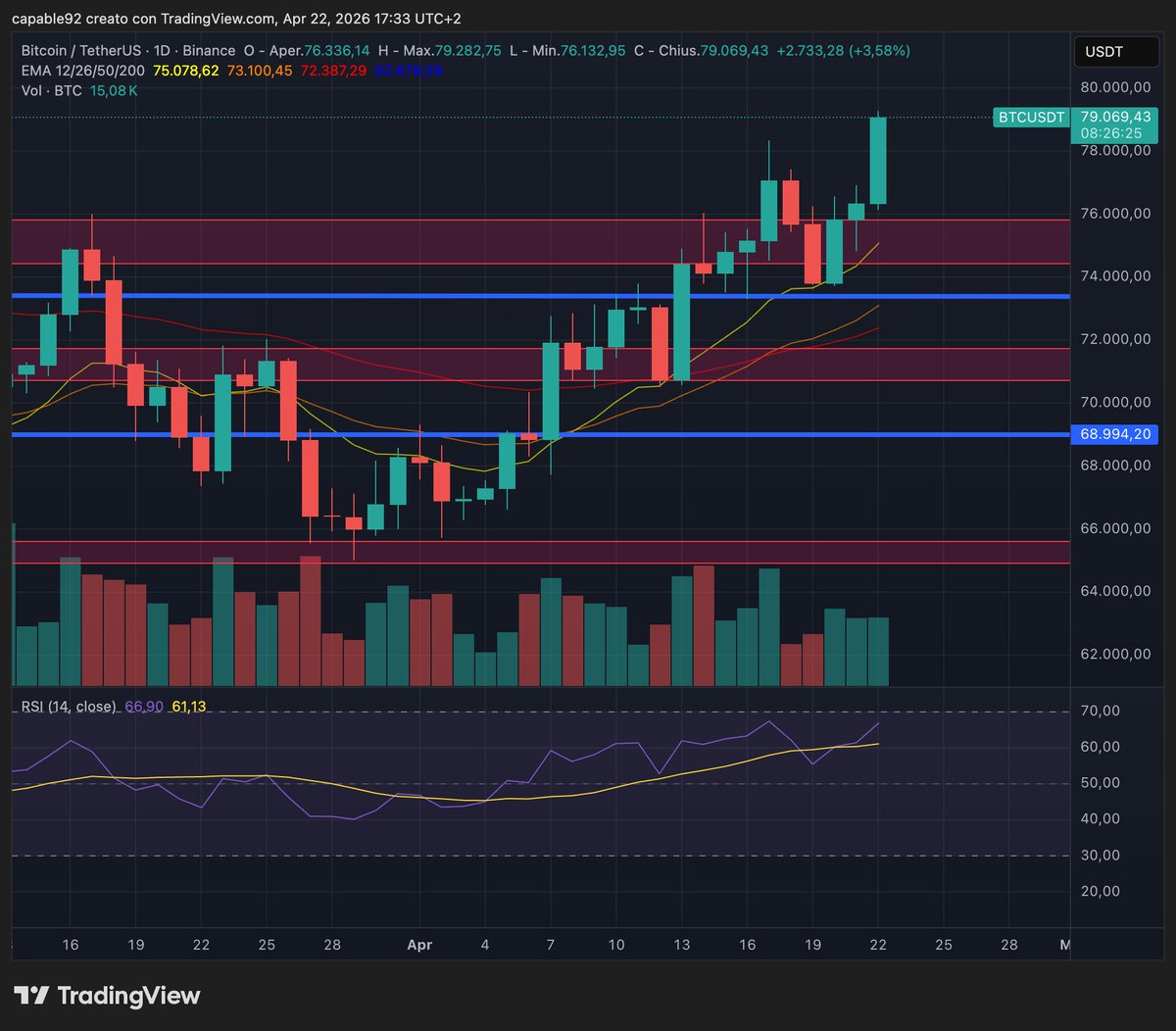Viewport: 1176px width, 1031px height.
Task: Click the 62.000,00 price scale label
Action: (x=1115, y=655)
